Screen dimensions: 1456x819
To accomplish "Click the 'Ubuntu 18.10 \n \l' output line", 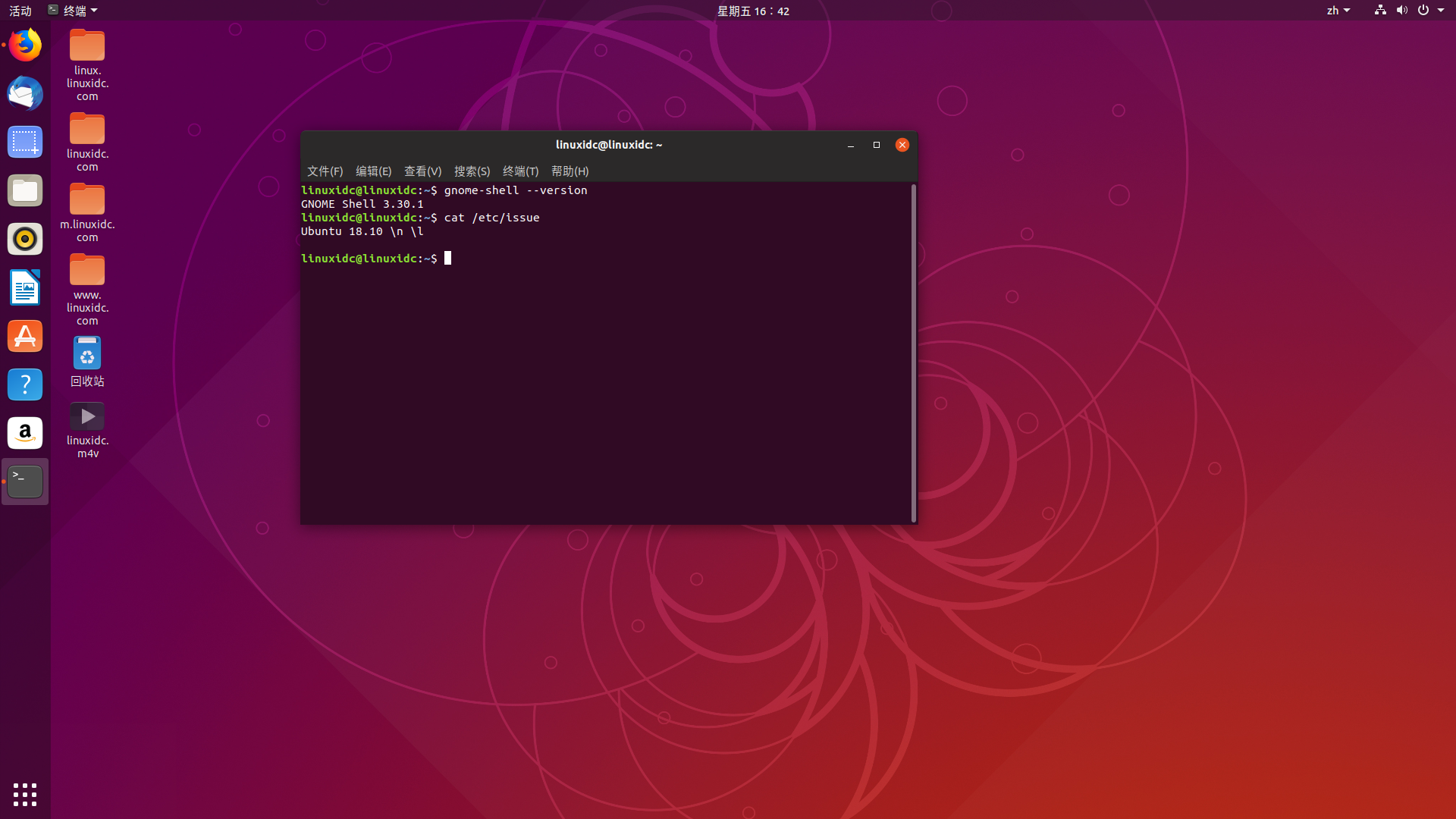I will point(362,231).
